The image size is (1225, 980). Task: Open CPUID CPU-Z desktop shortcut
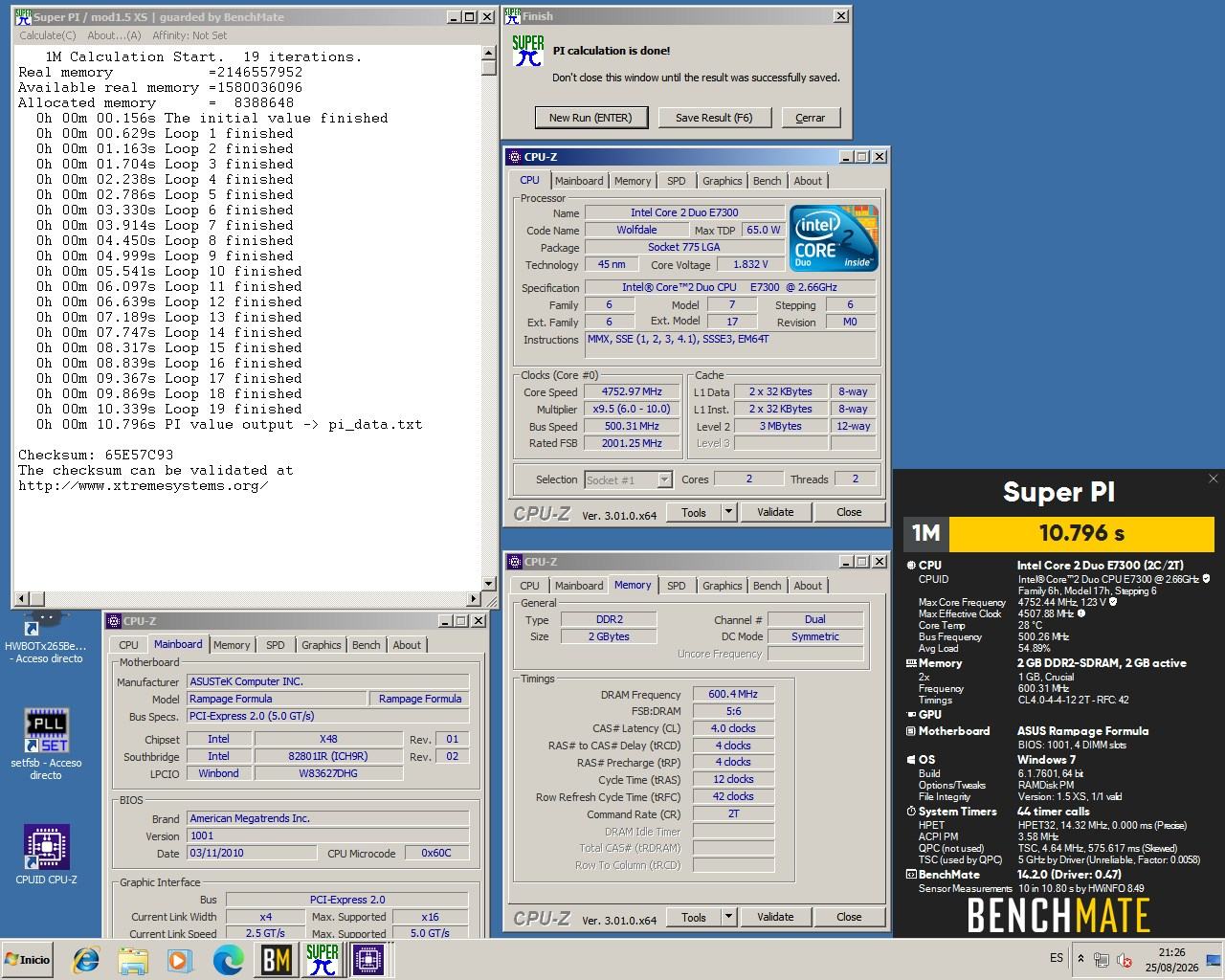46,855
